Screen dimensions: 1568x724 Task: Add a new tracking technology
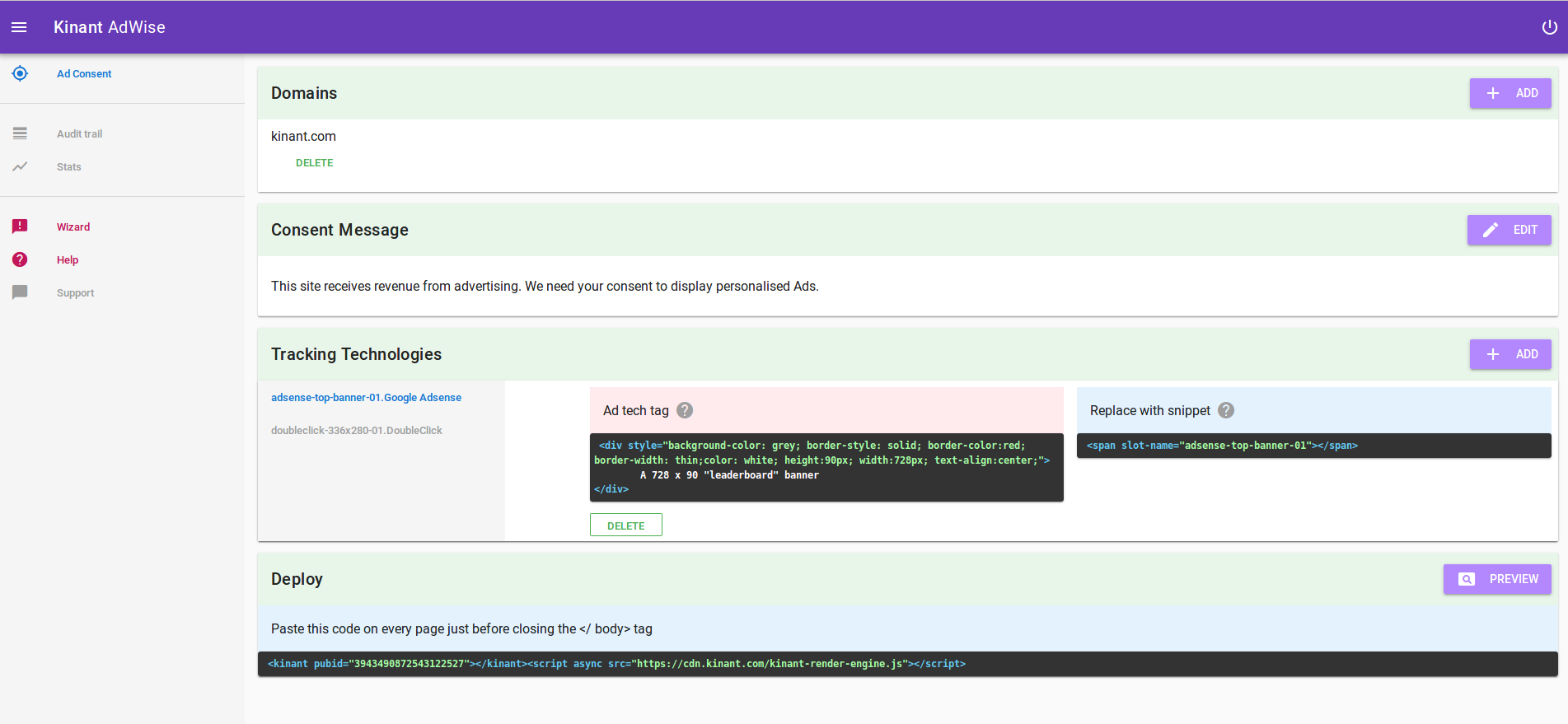(1510, 354)
